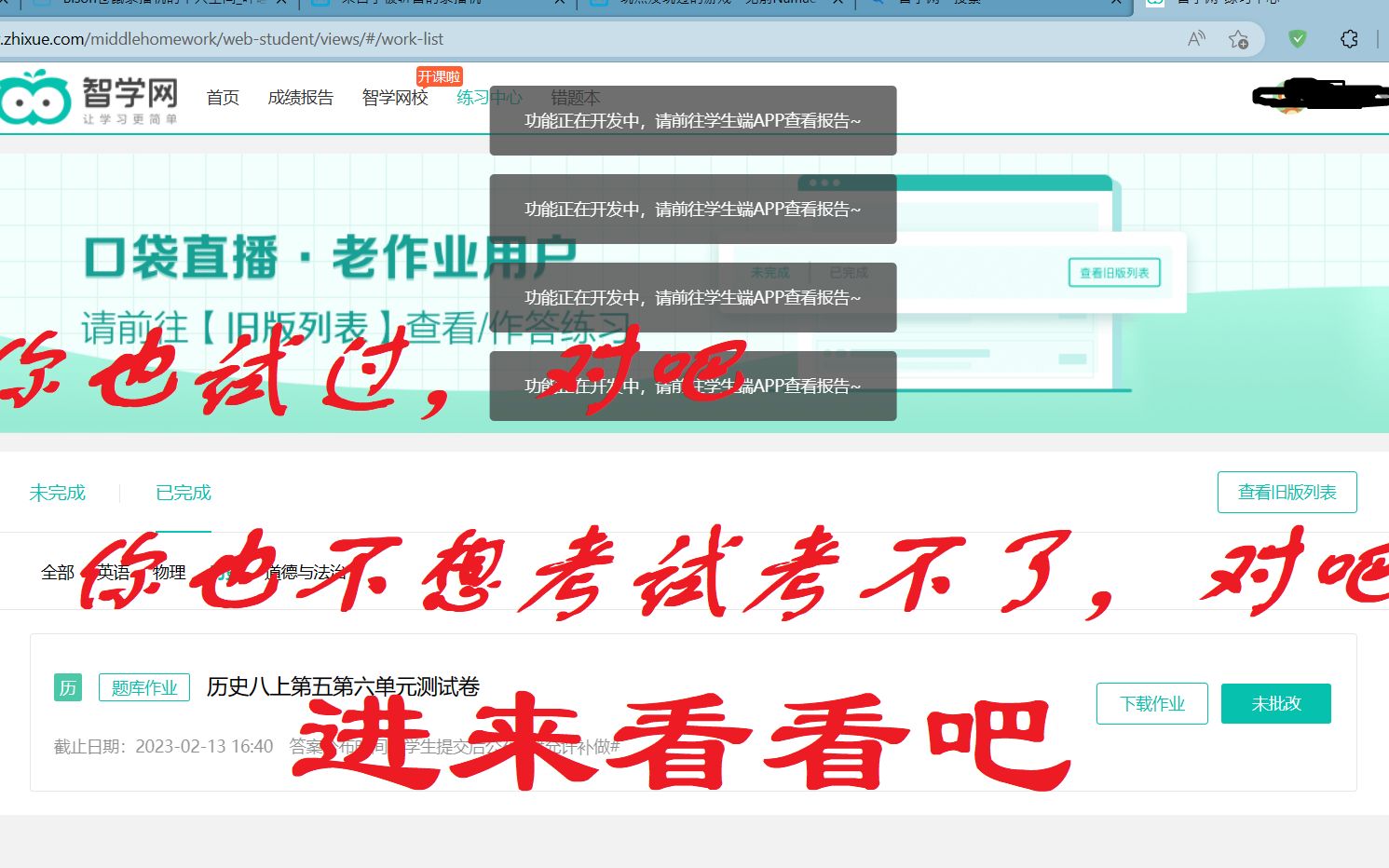This screenshot has width=1389, height=868.
Task: Go to 首页 in navigation
Action: point(223,98)
